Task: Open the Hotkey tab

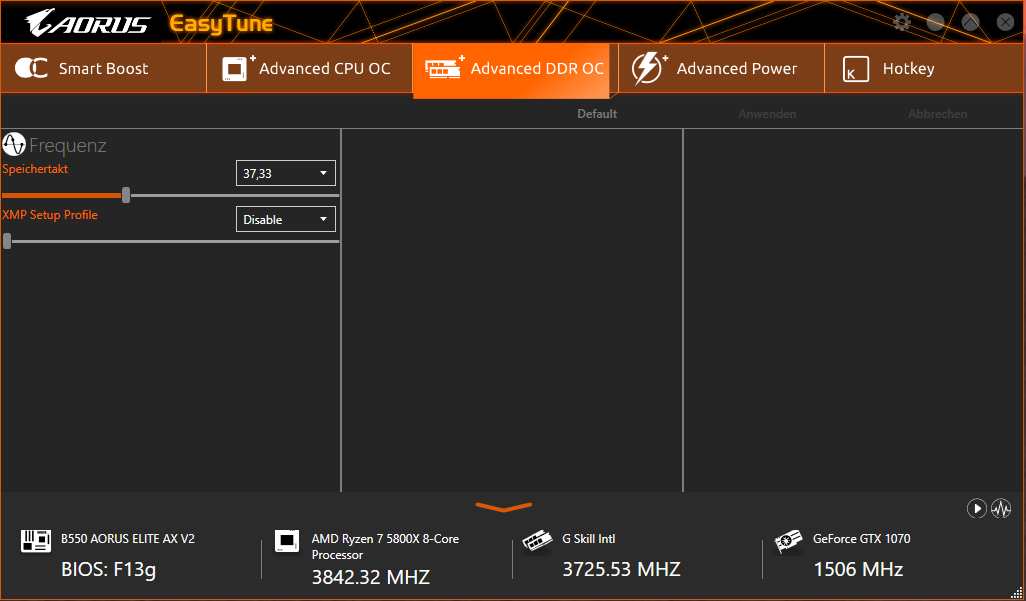Action: (925, 68)
